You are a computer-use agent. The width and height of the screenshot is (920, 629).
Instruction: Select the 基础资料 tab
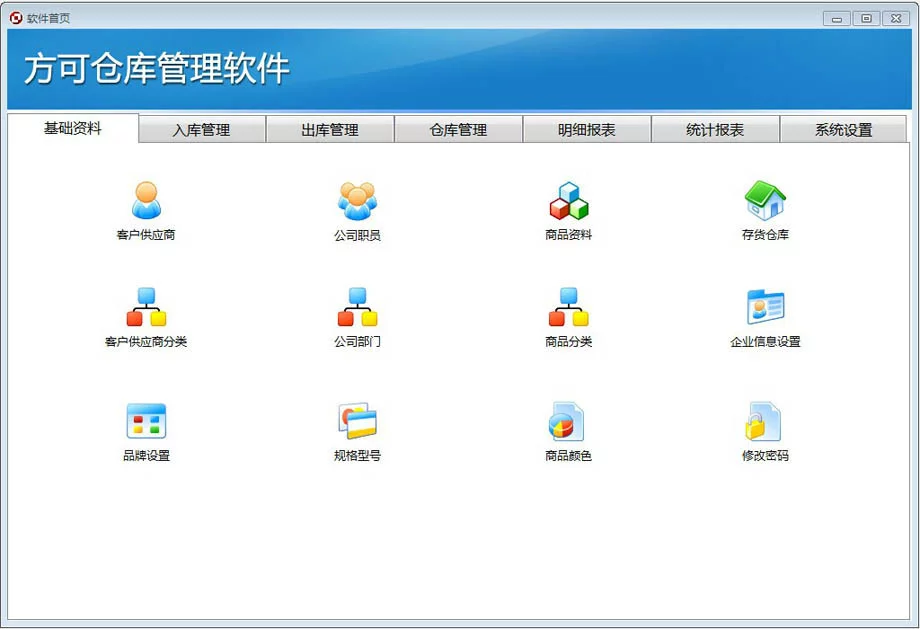point(73,128)
